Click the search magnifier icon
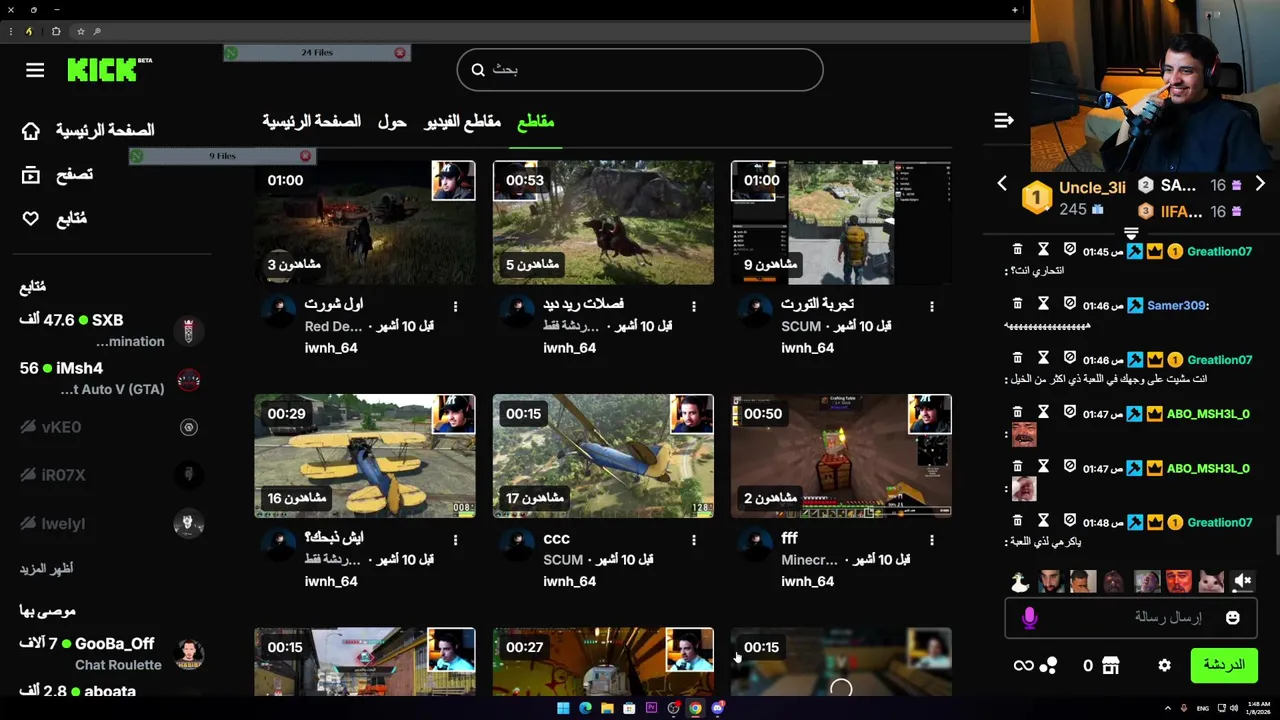 click(478, 70)
